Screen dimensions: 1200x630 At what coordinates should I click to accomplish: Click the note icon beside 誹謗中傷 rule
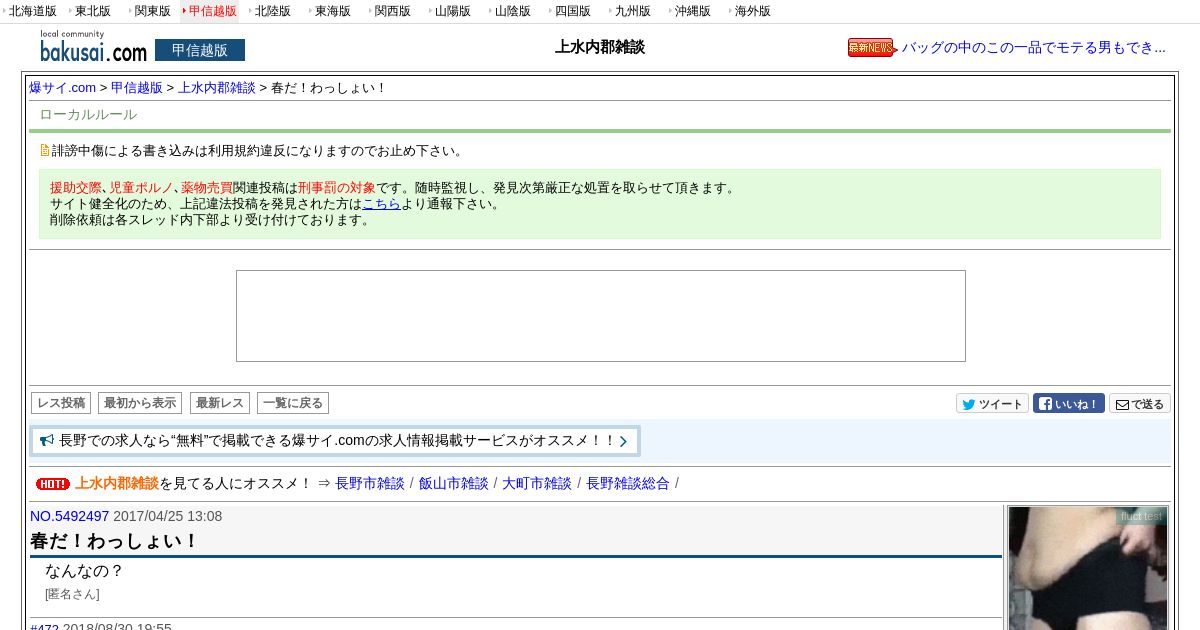coord(44,151)
